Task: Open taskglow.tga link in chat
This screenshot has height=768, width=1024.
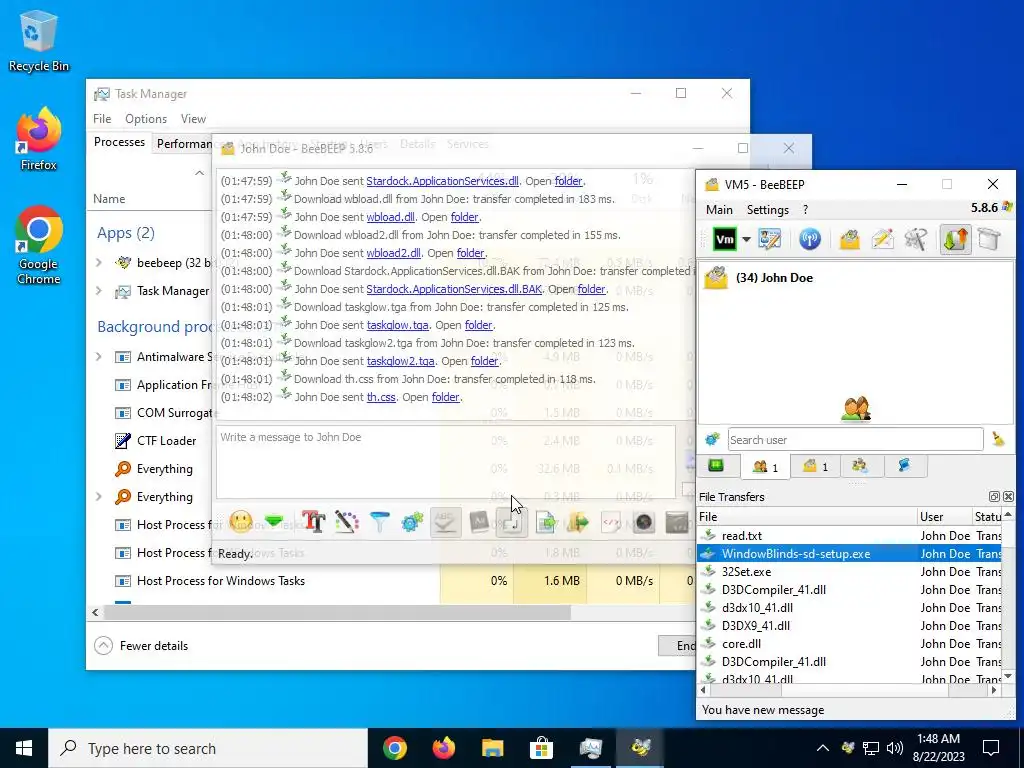Action: 397,325
